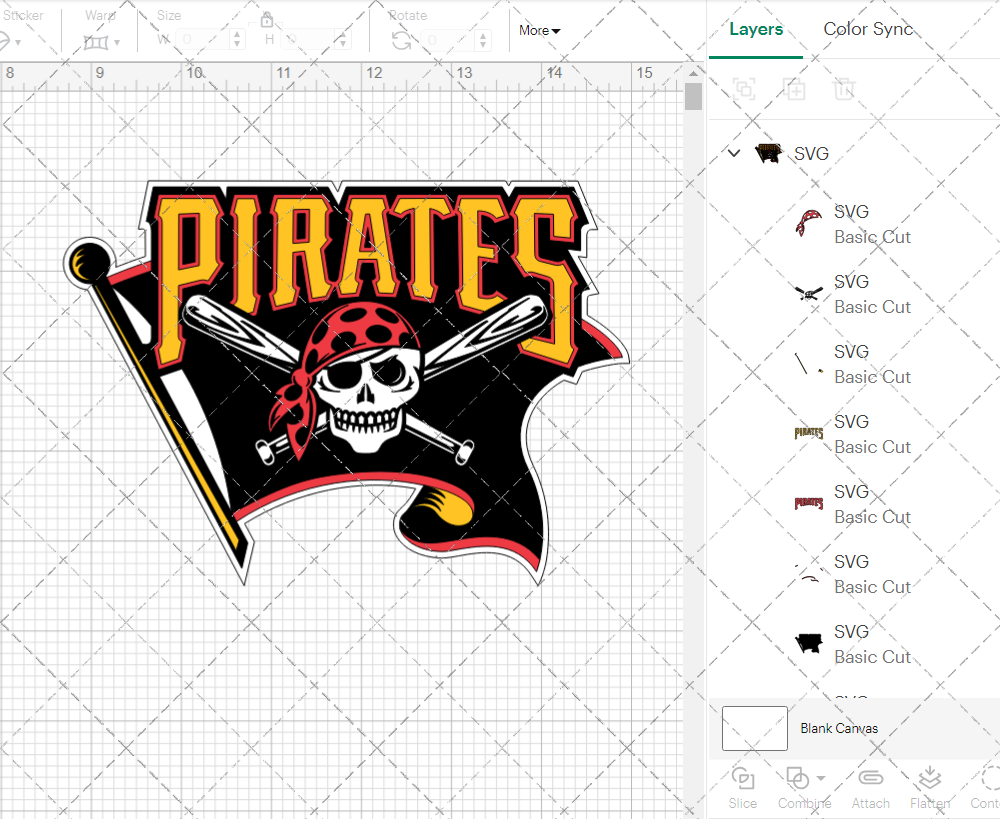Click Basic Cut under the black flag layer
Screen dimensions: 1000x819
(x=872, y=657)
